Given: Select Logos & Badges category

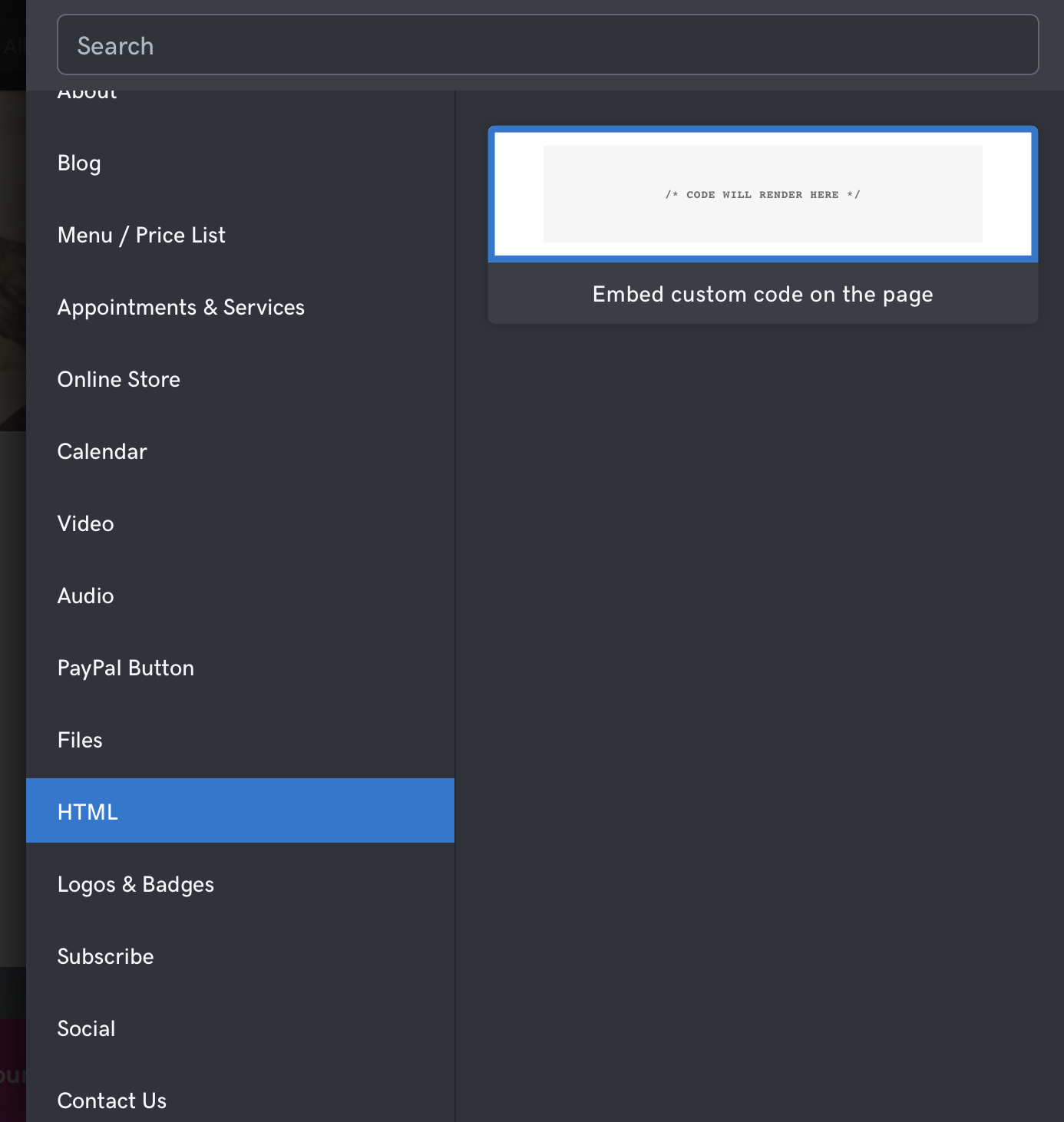Looking at the screenshot, I should [x=135, y=885].
